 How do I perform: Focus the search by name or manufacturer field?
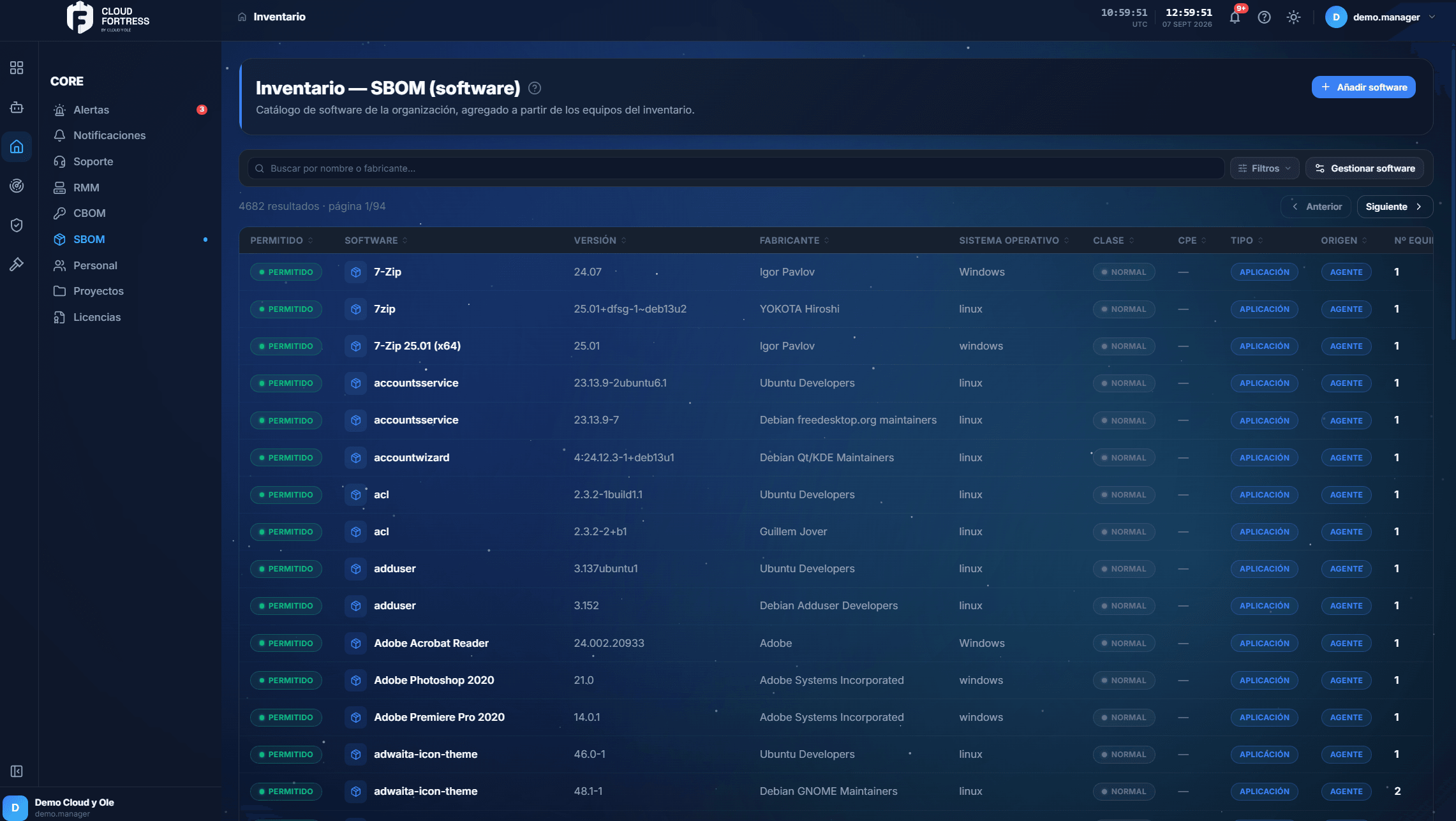[x=736, y=168]
